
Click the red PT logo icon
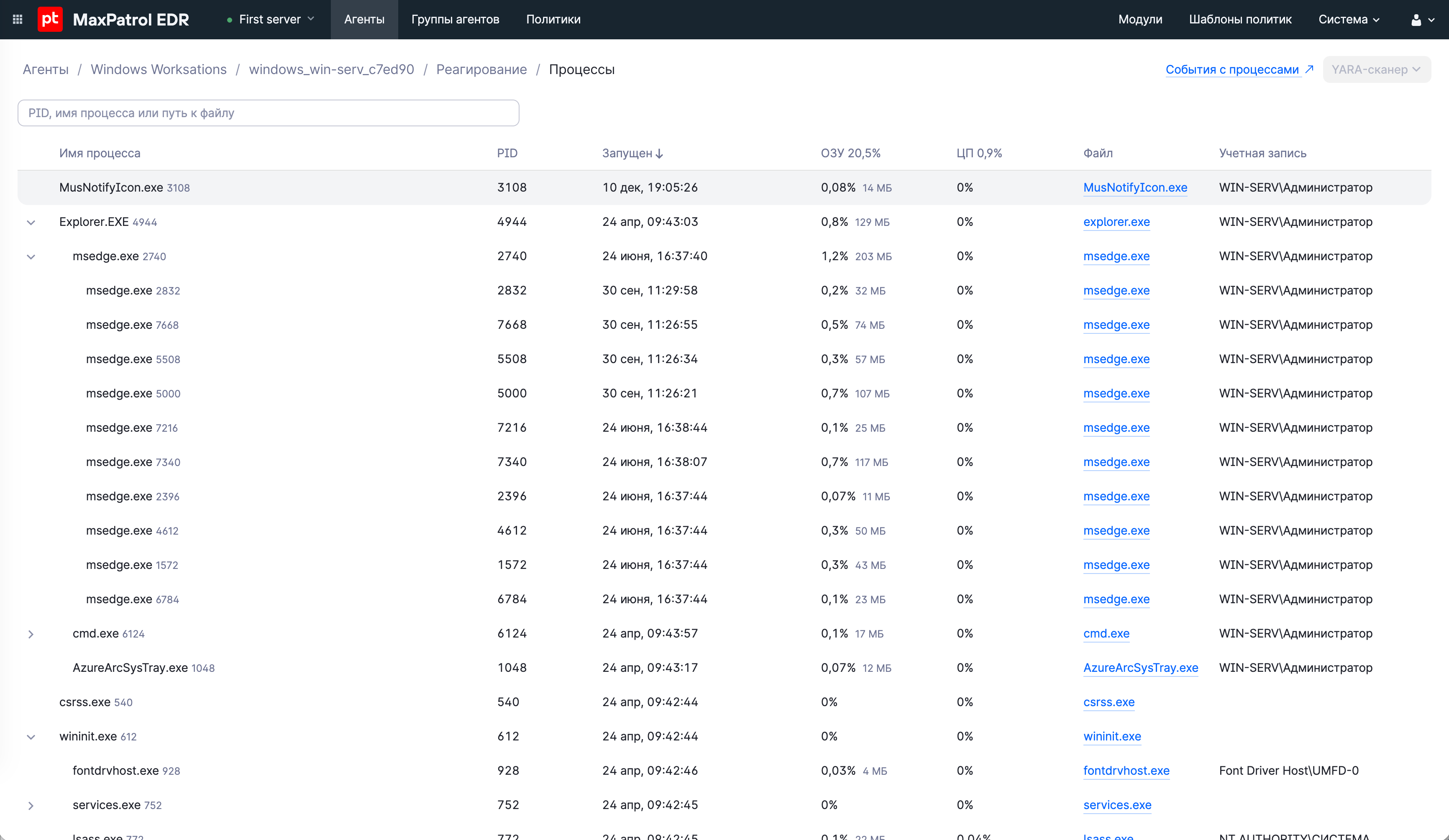click(50, 20)
